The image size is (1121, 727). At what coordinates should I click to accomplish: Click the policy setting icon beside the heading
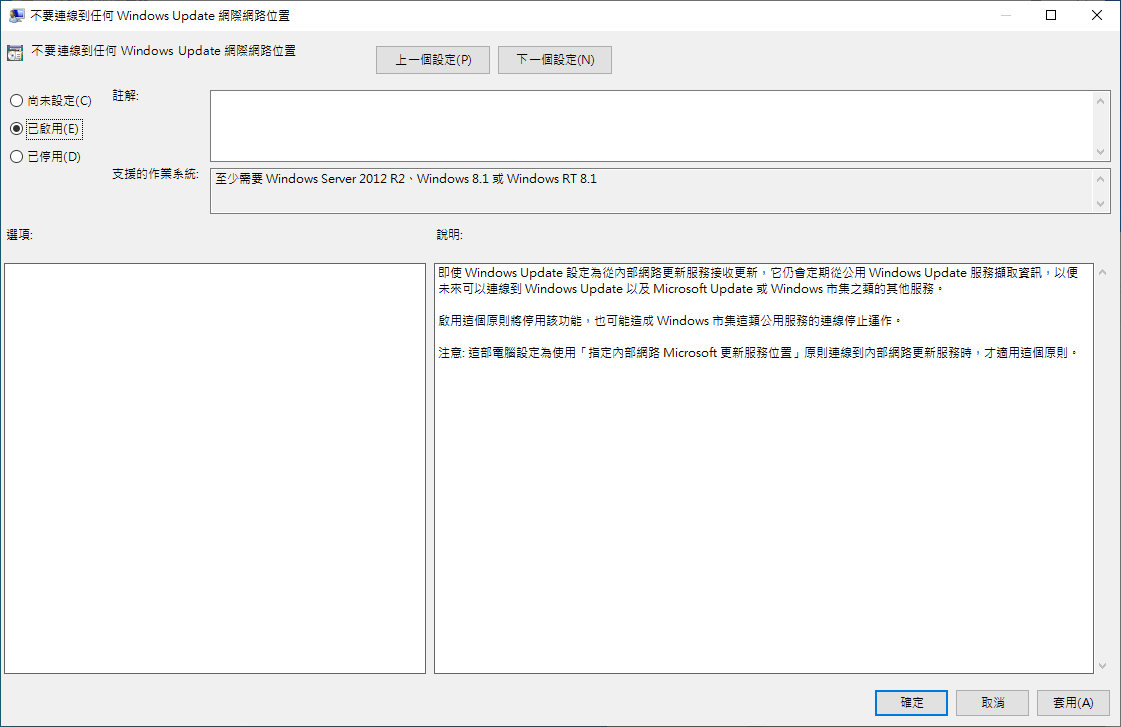click(15, 53)
